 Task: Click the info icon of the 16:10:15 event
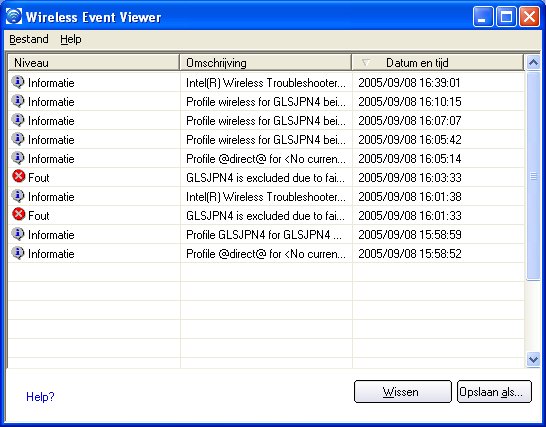click(x=18, y=101)
